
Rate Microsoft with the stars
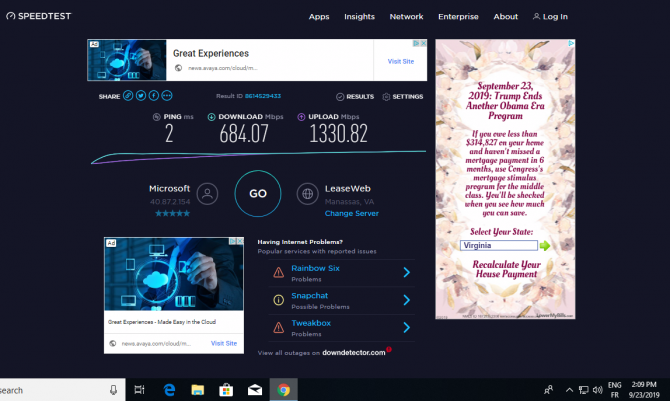click(x=172, y=213)
